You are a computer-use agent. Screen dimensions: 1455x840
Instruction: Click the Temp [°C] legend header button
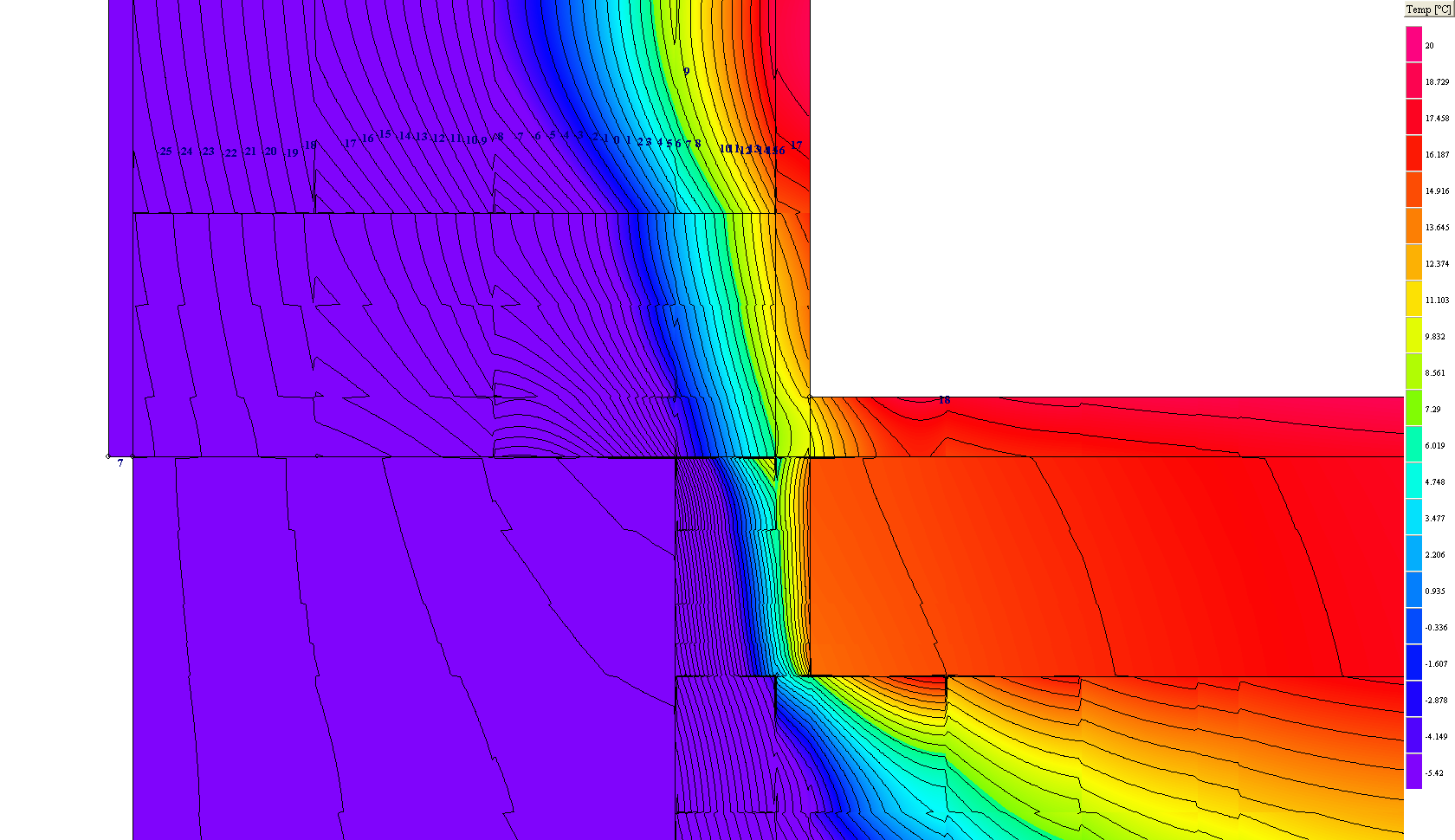pos(1428,10)
